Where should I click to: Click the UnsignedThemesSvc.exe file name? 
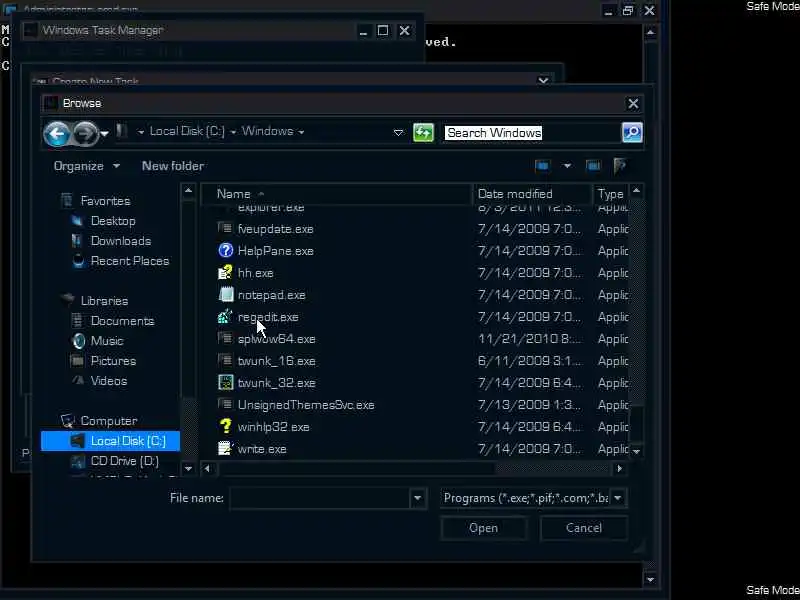click(x=306, y=405)
